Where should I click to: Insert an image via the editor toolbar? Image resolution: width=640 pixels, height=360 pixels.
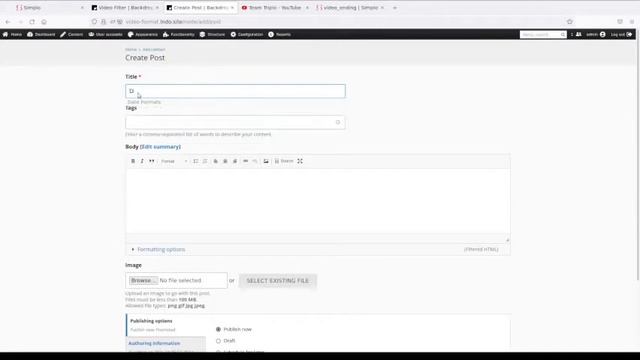pos(266,161)
